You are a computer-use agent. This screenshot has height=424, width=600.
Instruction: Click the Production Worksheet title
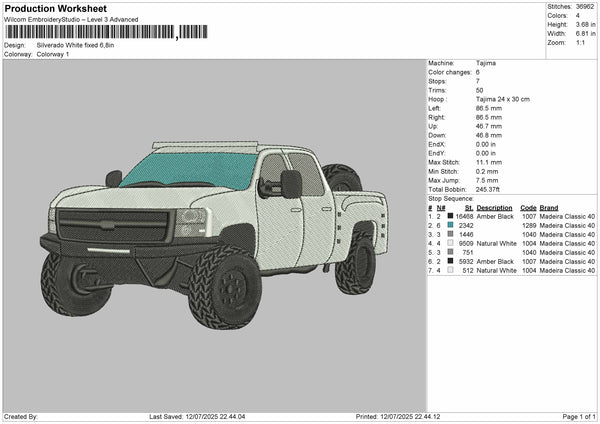(x=55, y=8)
